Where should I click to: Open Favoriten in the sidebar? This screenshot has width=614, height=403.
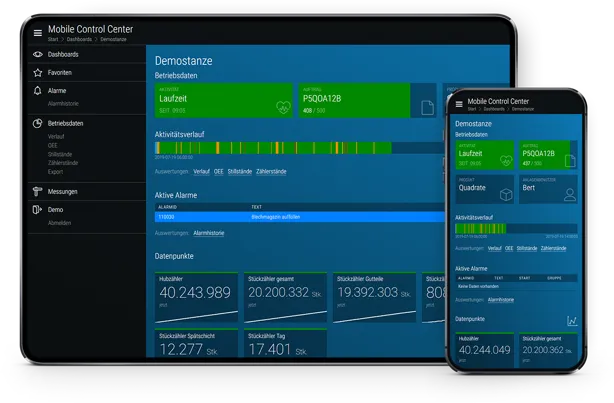point(60,72)
